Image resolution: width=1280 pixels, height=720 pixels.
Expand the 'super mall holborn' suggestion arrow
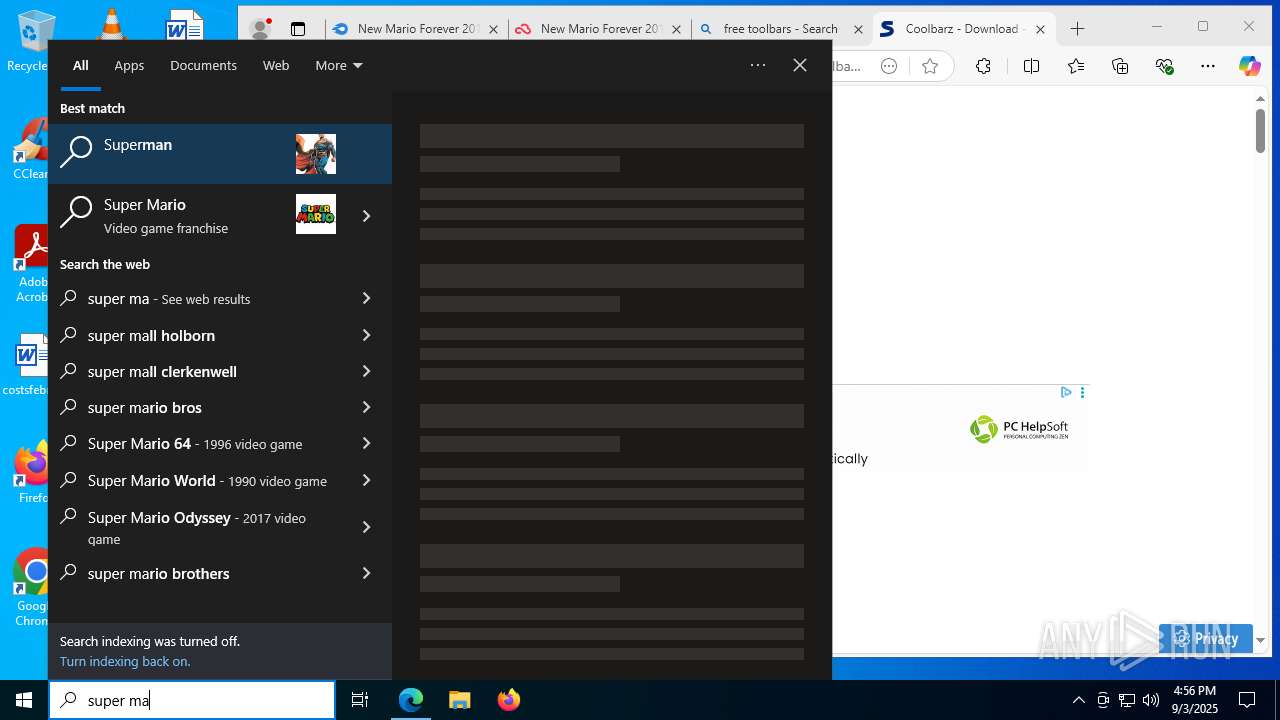click(366, 335)
